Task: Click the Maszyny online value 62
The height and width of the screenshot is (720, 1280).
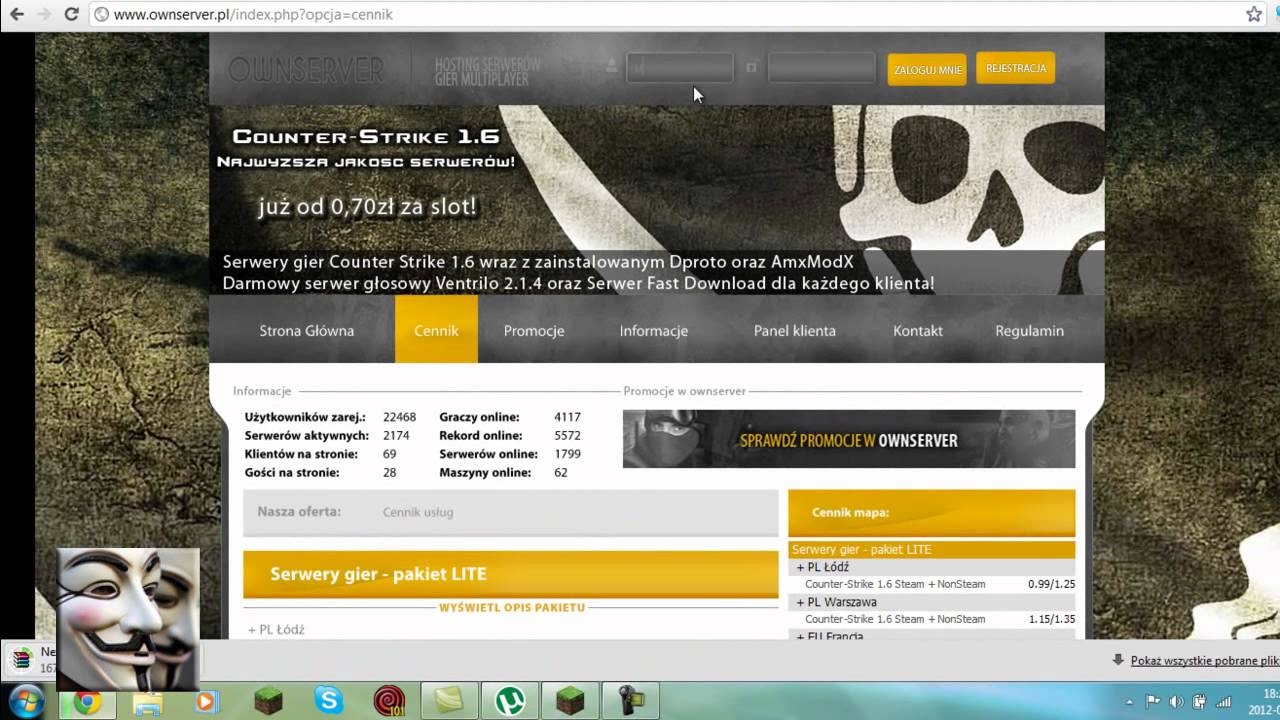Action: (560, 472)
